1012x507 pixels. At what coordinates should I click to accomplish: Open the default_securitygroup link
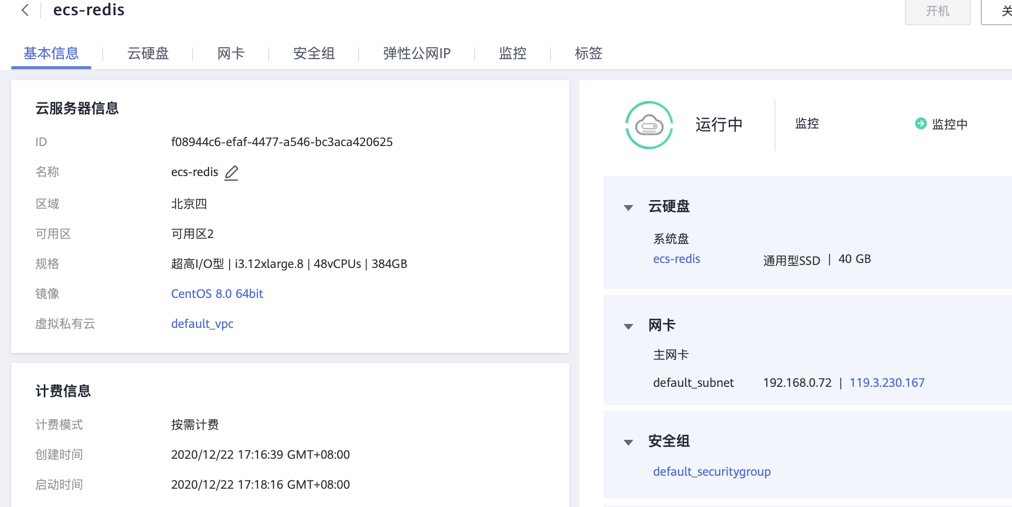(712, 472)
